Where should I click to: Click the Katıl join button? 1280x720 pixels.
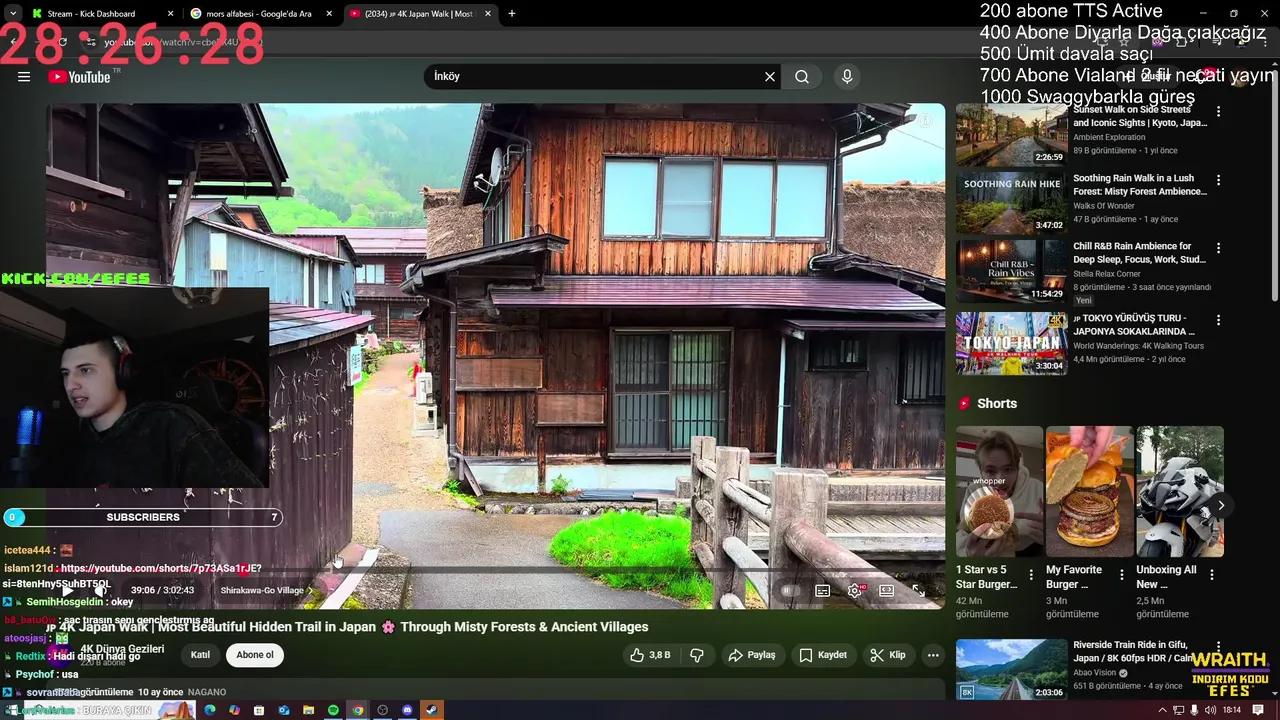point(200,655)
